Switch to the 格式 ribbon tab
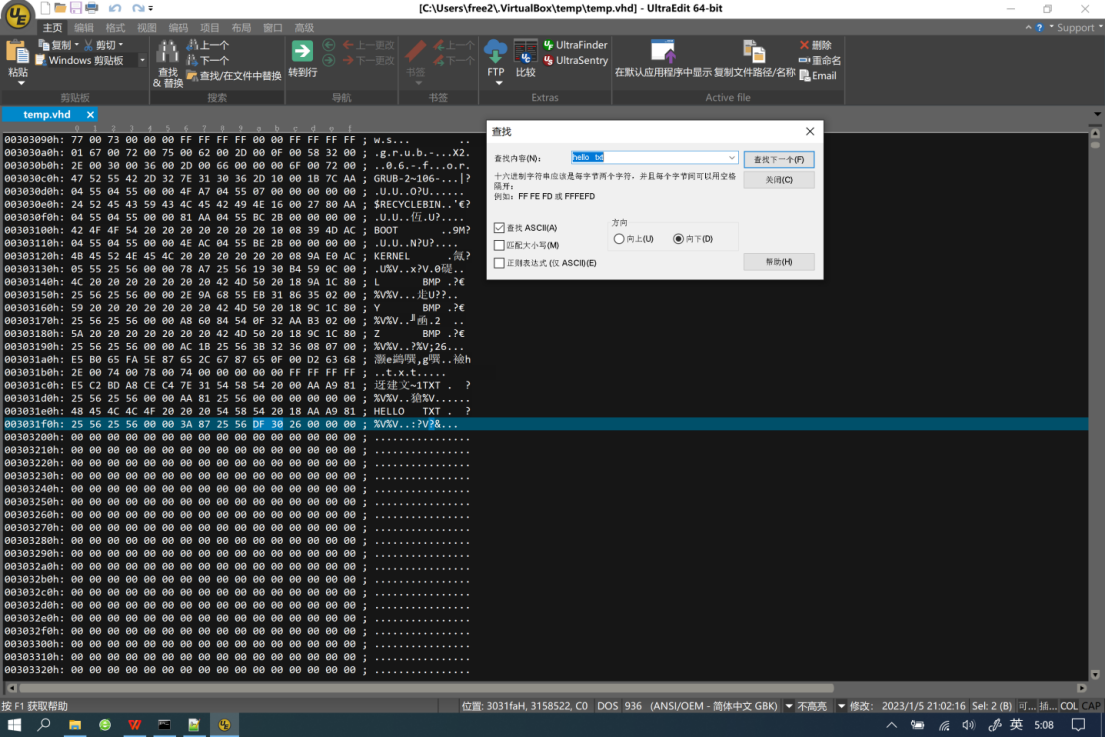The image size is (1106, 737). (115, 28)
